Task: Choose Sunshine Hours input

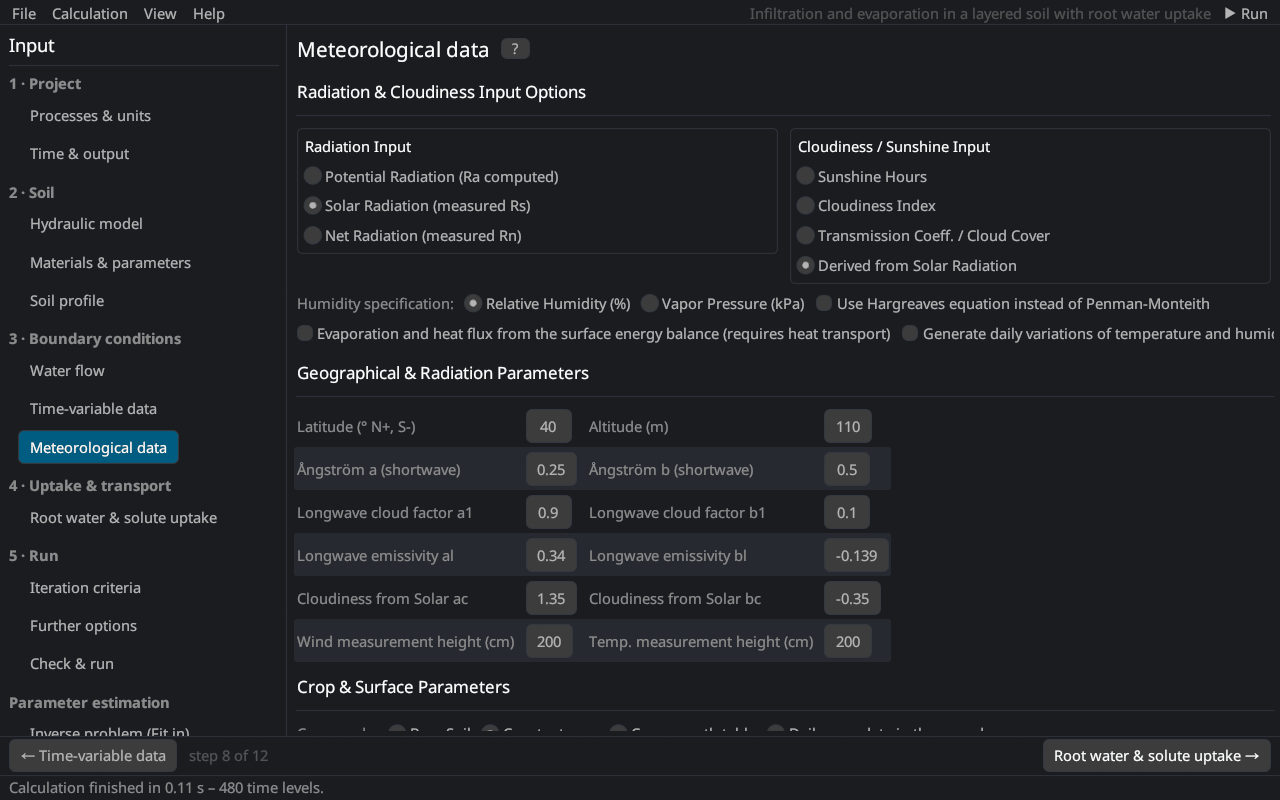Action: click(x=862, y=177)
